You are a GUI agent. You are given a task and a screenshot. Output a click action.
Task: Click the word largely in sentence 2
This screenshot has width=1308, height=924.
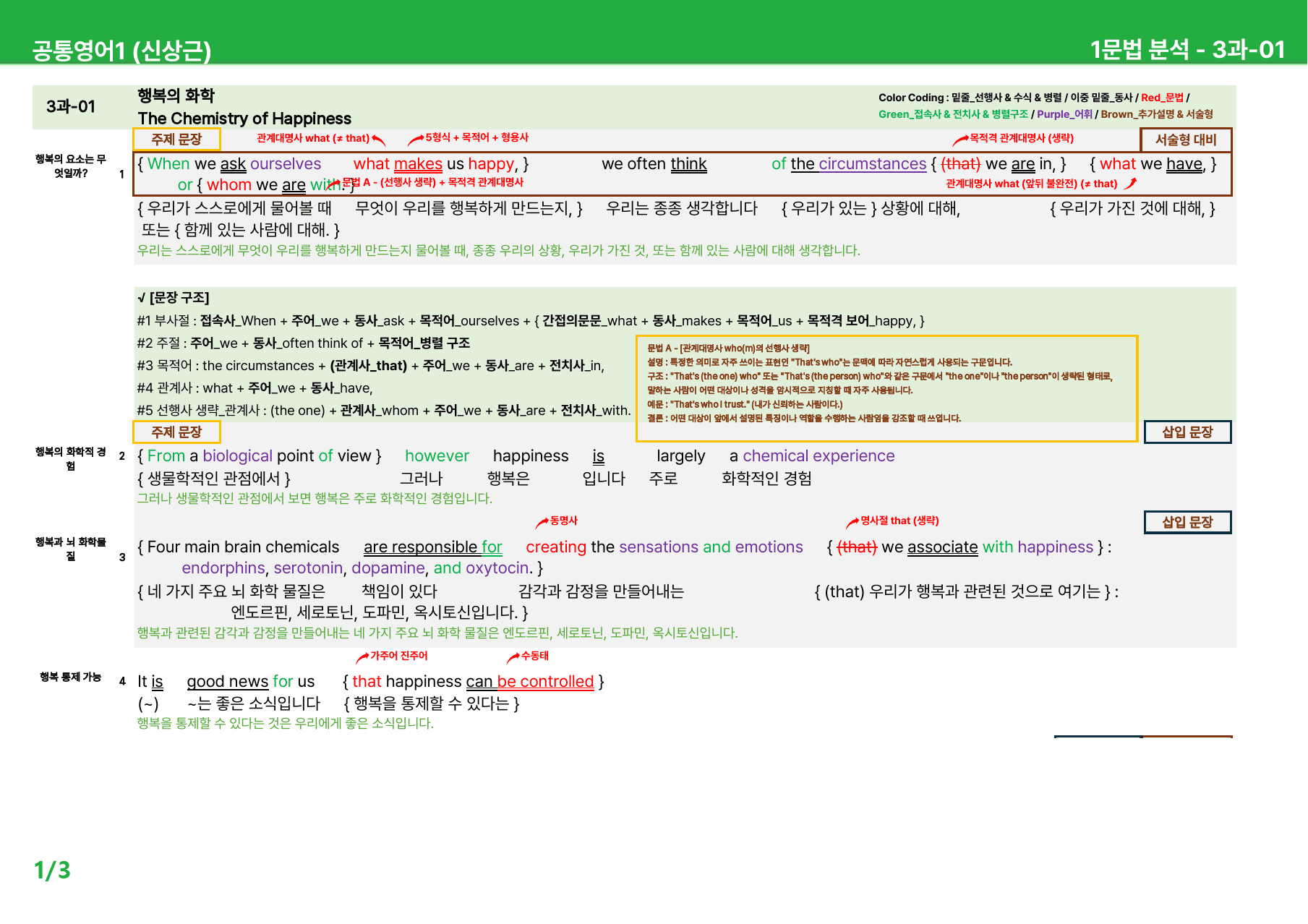(680, 456)
